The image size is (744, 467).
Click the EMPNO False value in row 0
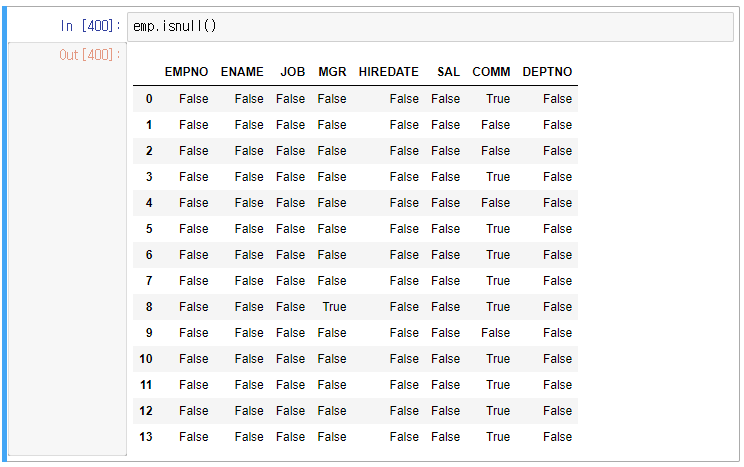point(194,99)
